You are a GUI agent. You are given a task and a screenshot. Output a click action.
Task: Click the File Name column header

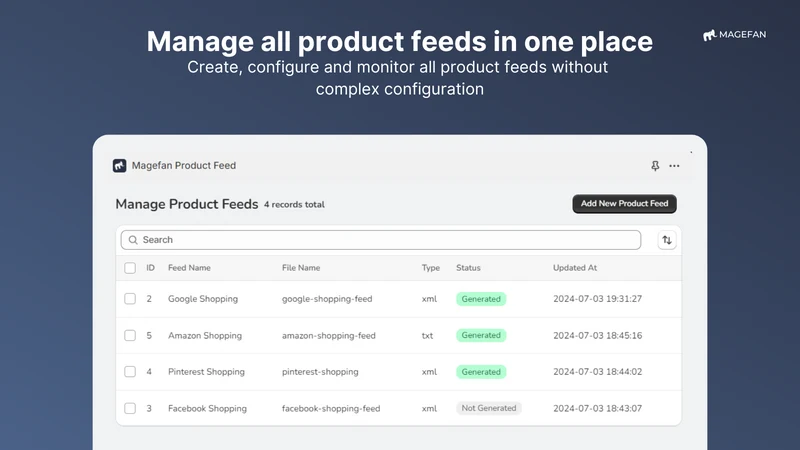pos(301,268)
